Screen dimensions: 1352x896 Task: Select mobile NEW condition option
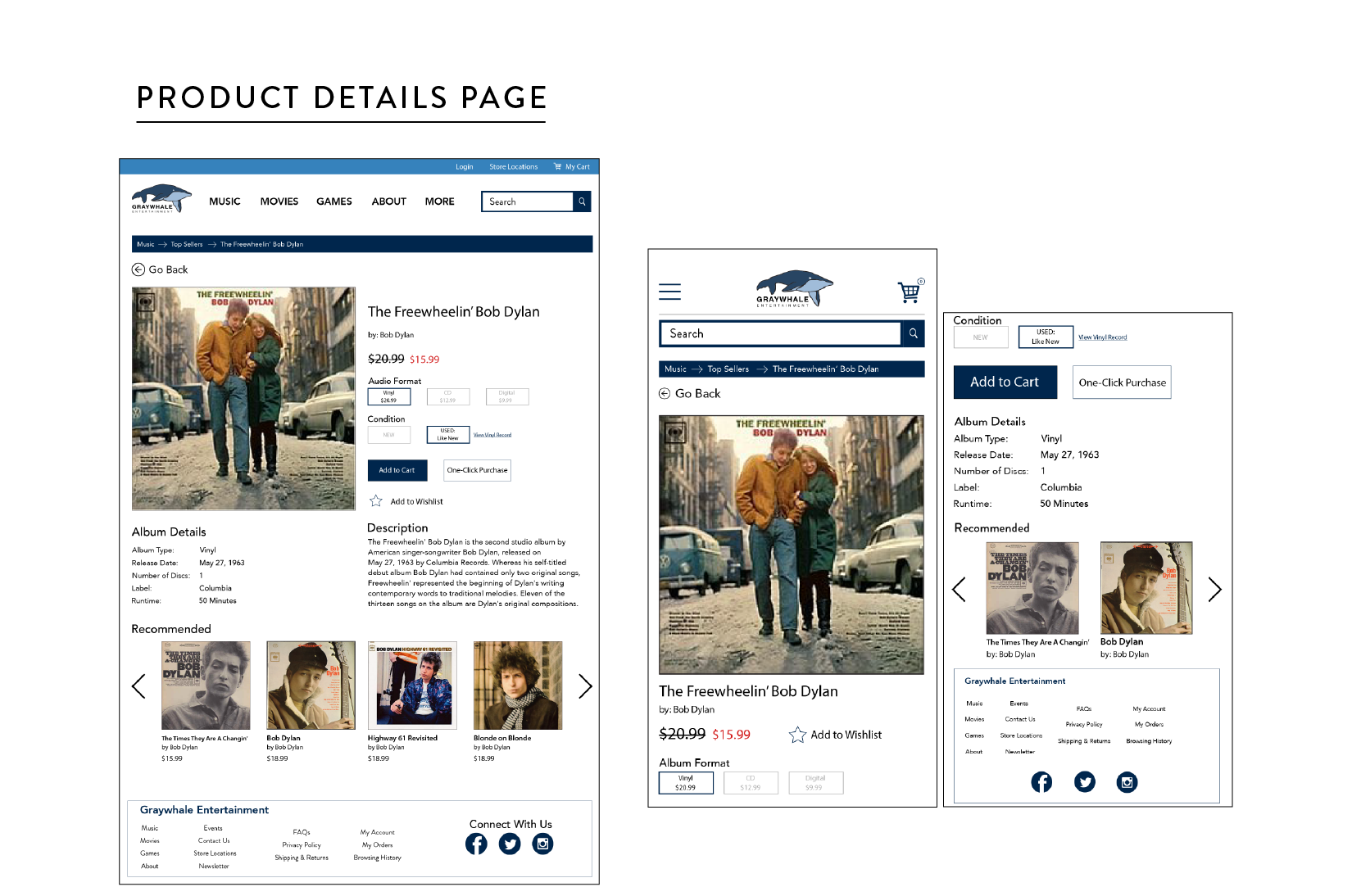coord(981,337)
